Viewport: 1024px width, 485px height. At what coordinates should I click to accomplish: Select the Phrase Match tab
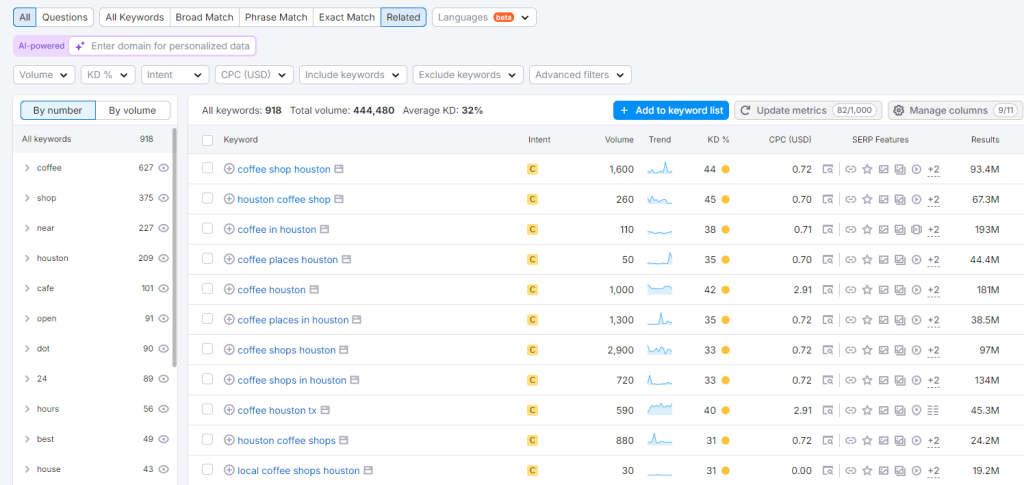(276, 17)
